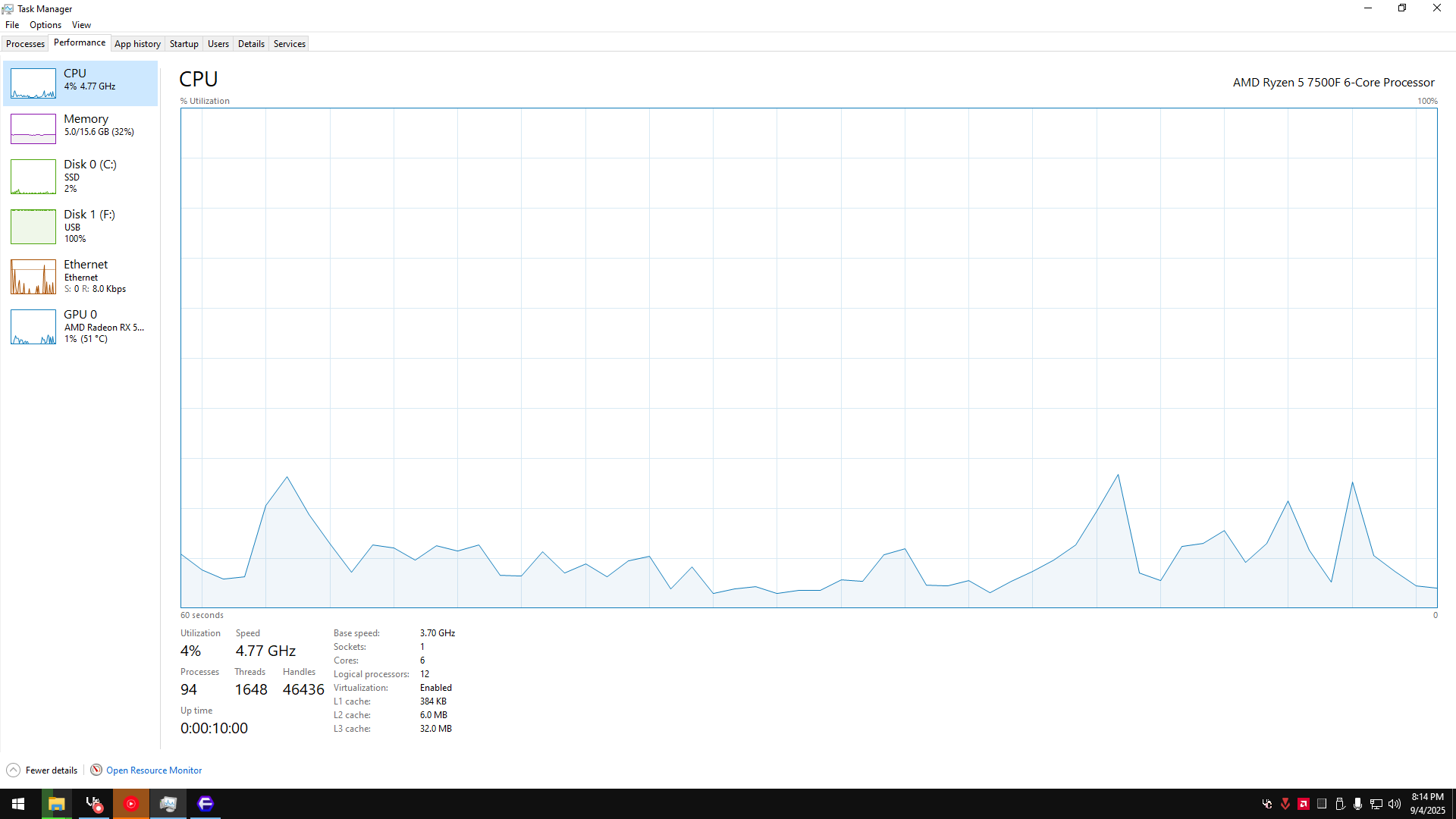
Task: Click the AMD Ryzen 5 7500F processor name
Action: pos(1334,83)
